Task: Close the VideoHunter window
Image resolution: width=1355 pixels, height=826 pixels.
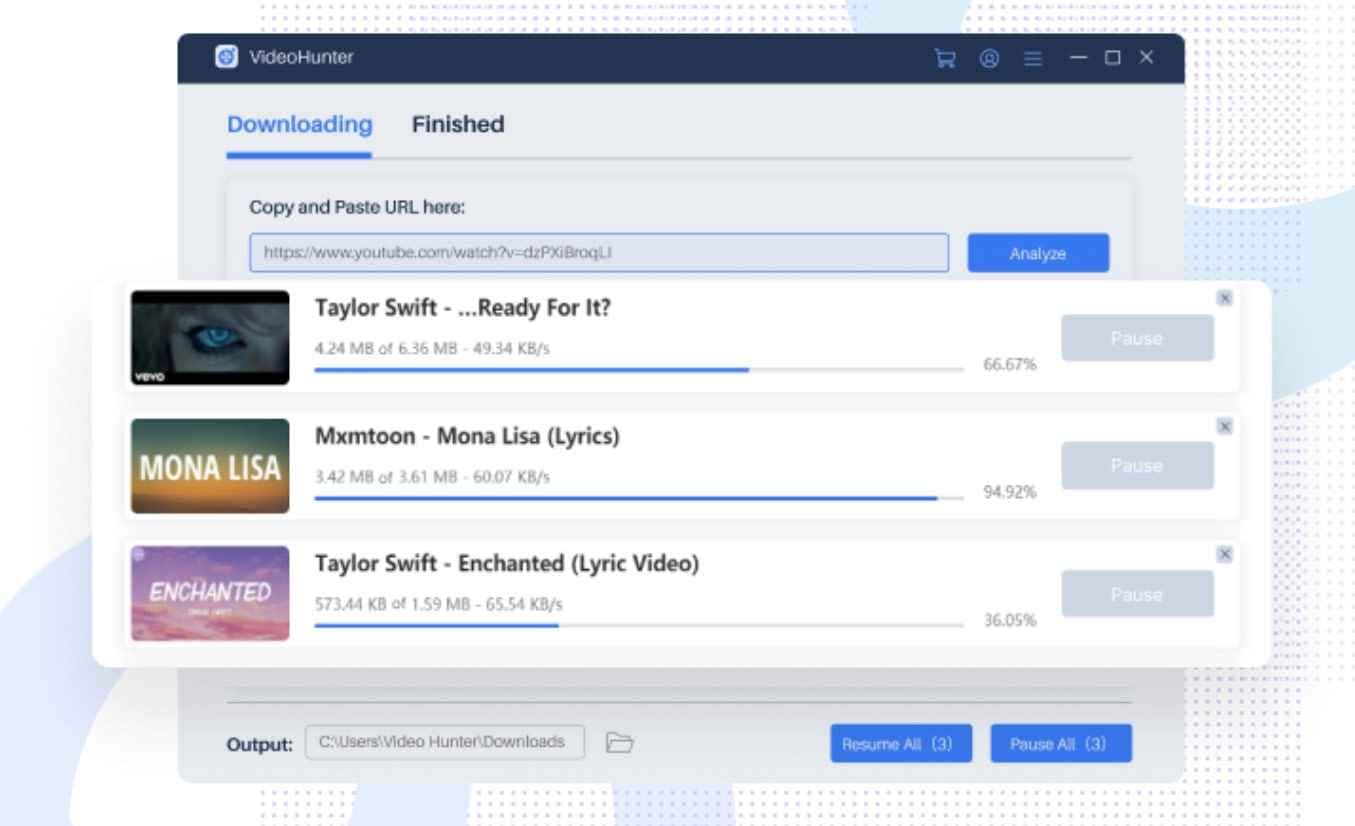Action: pyautogui.click(x=1146, y=58)
